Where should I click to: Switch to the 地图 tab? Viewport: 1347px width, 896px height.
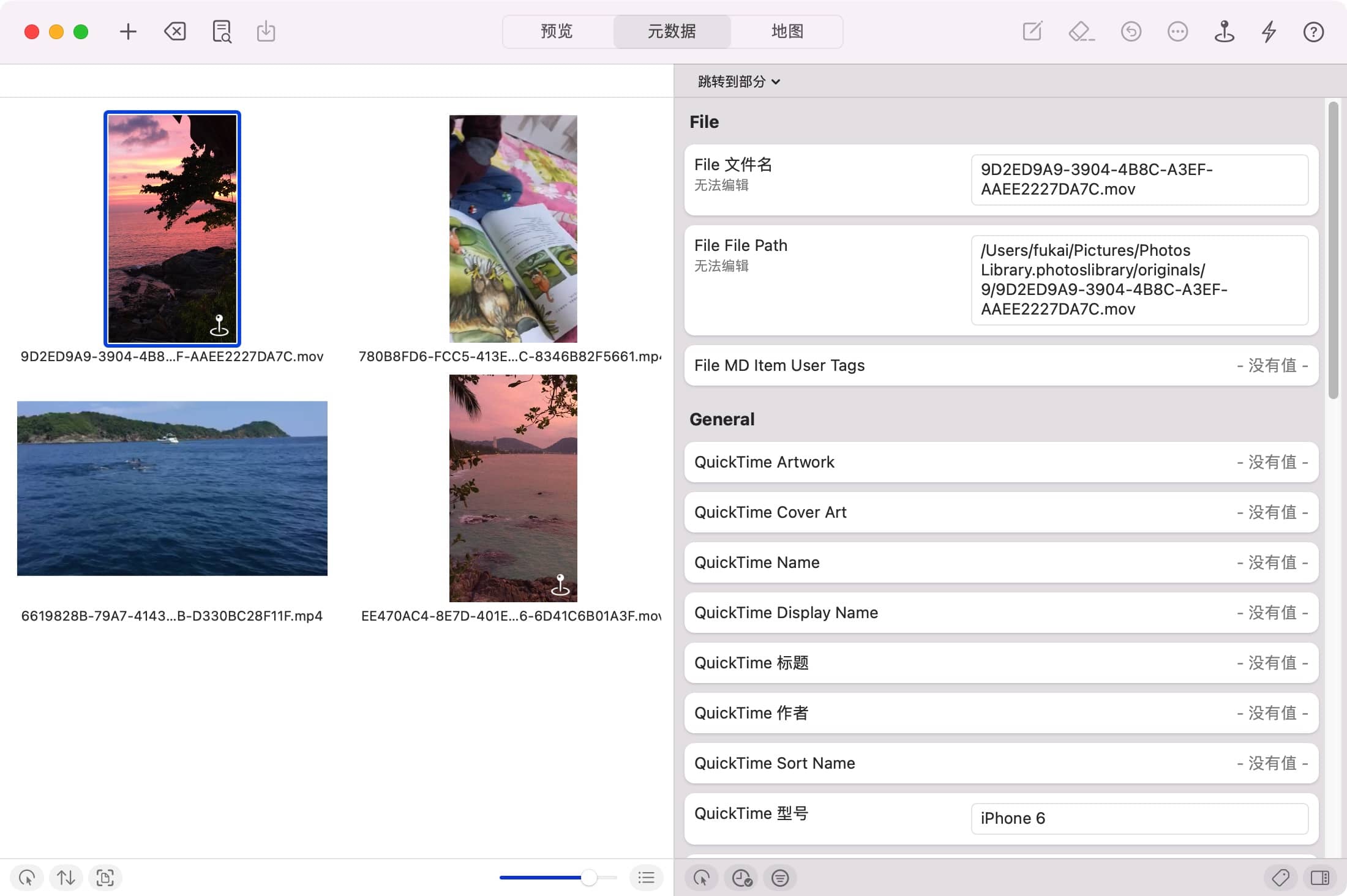[787, 31]
